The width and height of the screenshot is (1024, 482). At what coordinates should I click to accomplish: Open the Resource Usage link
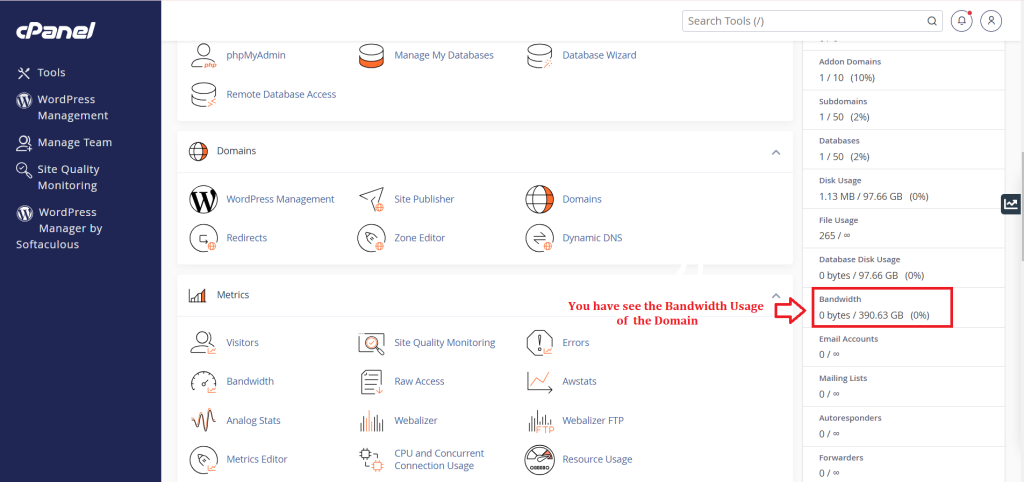coord(598,460)
